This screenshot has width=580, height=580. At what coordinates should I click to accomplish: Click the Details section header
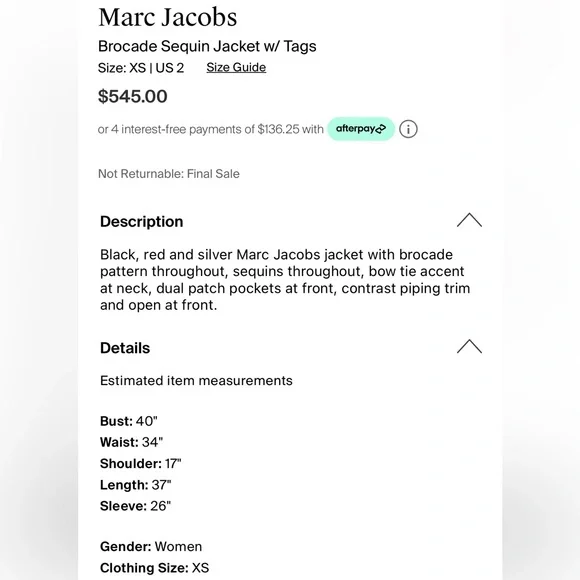[125, 348]
